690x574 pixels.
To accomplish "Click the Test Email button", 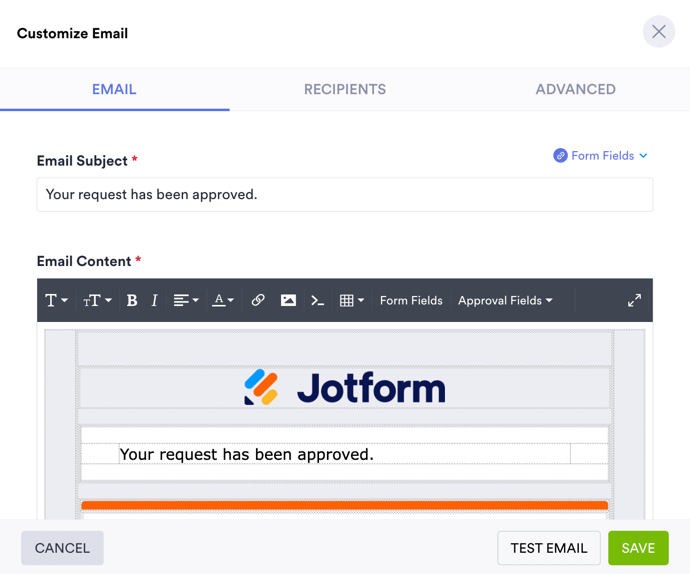I will (x=549, y=548).
